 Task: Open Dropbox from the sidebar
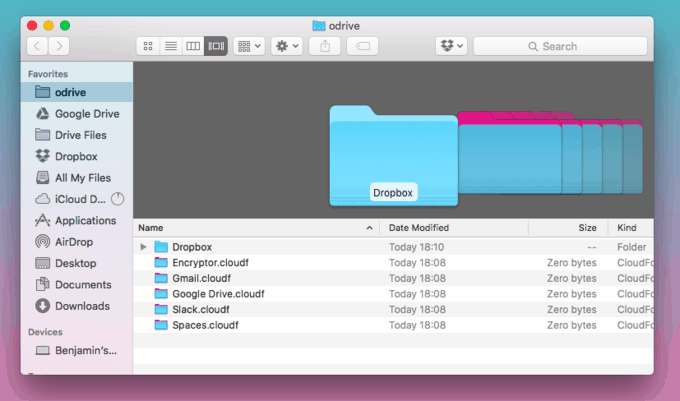coord(77,156)
